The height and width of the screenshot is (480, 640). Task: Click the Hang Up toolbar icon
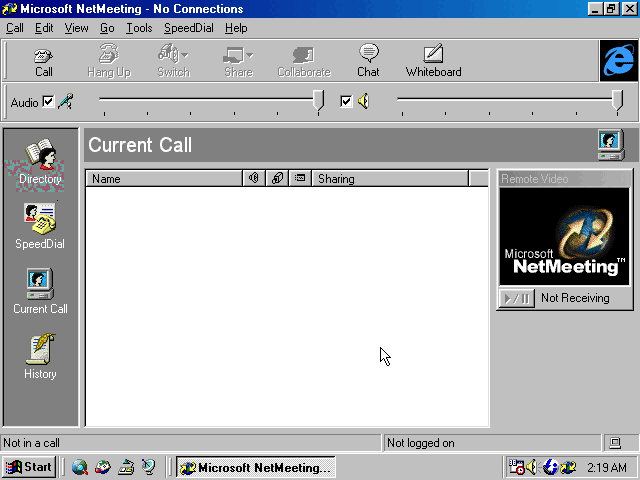click(109, 54)
